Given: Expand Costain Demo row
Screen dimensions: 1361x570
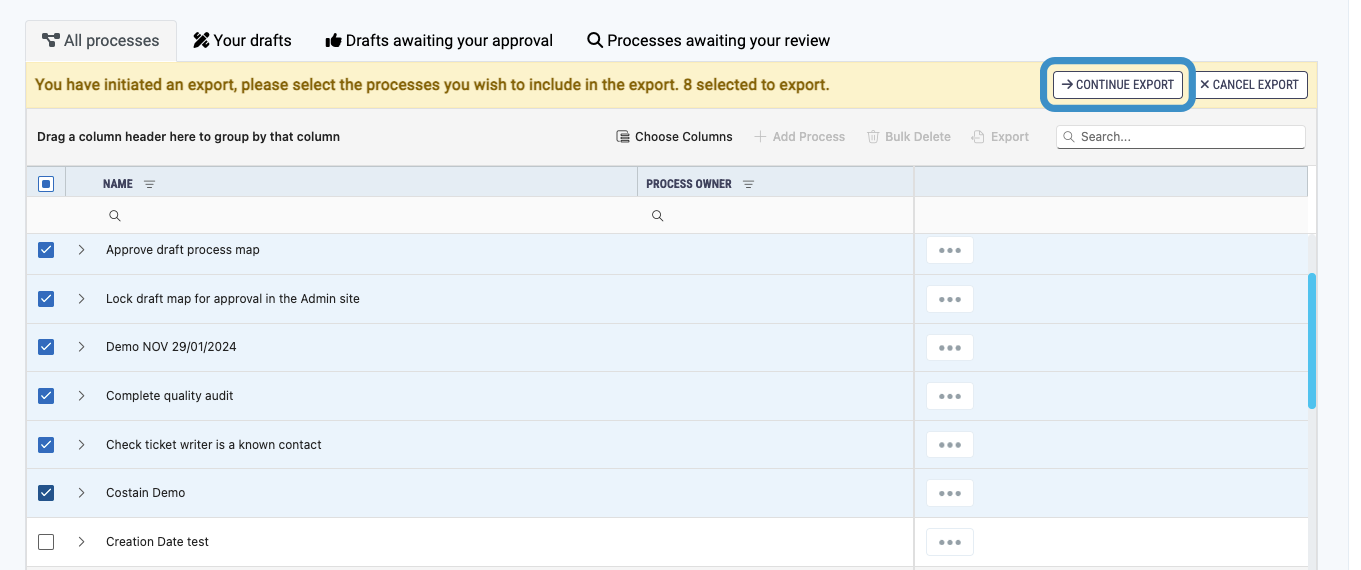Looking at the screenshot, I should [x=82, y=493].
